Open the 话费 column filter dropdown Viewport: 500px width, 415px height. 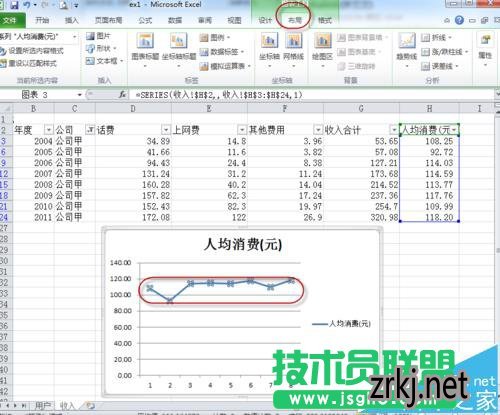tap(166, 130)
